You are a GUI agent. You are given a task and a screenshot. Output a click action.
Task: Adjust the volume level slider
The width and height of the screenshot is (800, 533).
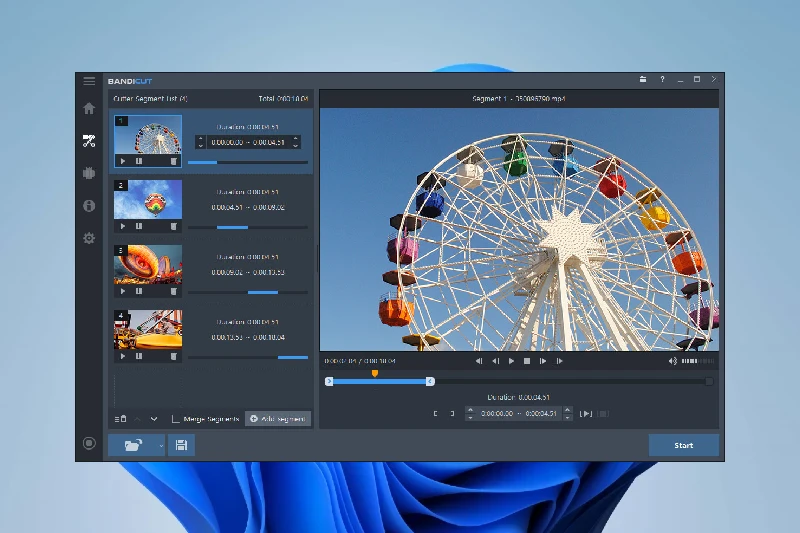point(697,361)
